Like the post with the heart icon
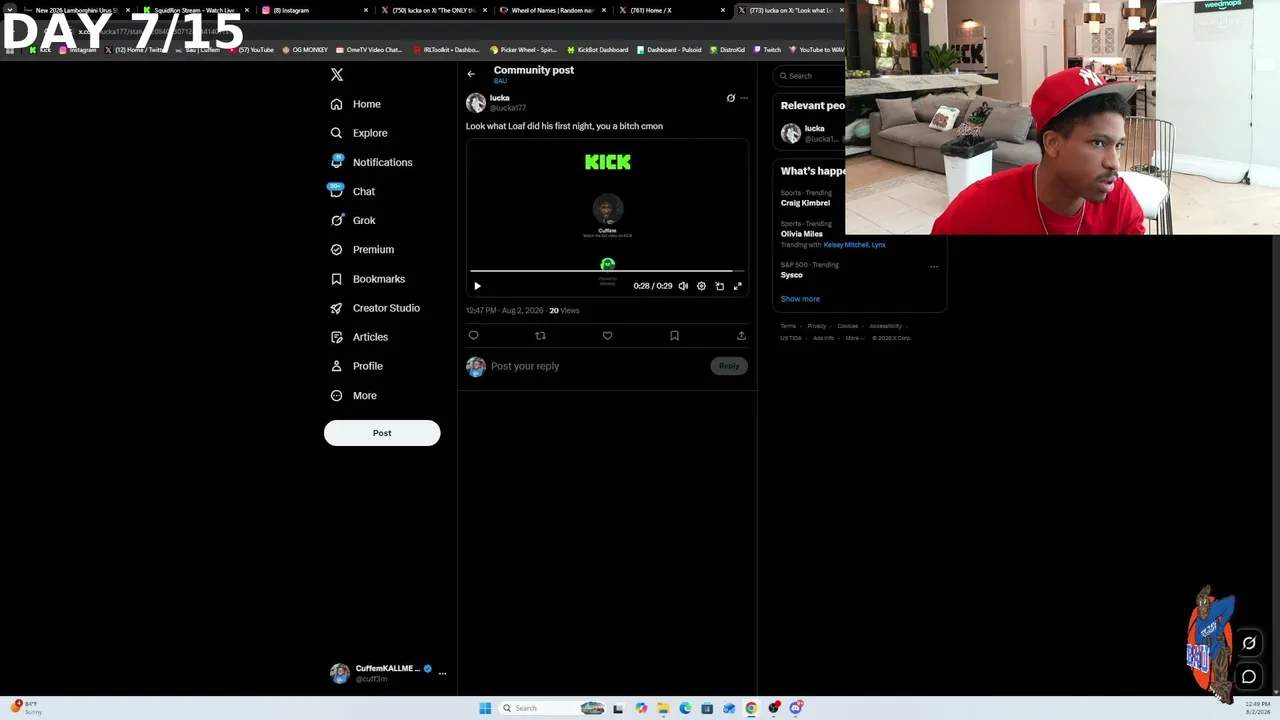This screenshot has width=1280, height=720. pyautogui.click(x=607, y=336)
